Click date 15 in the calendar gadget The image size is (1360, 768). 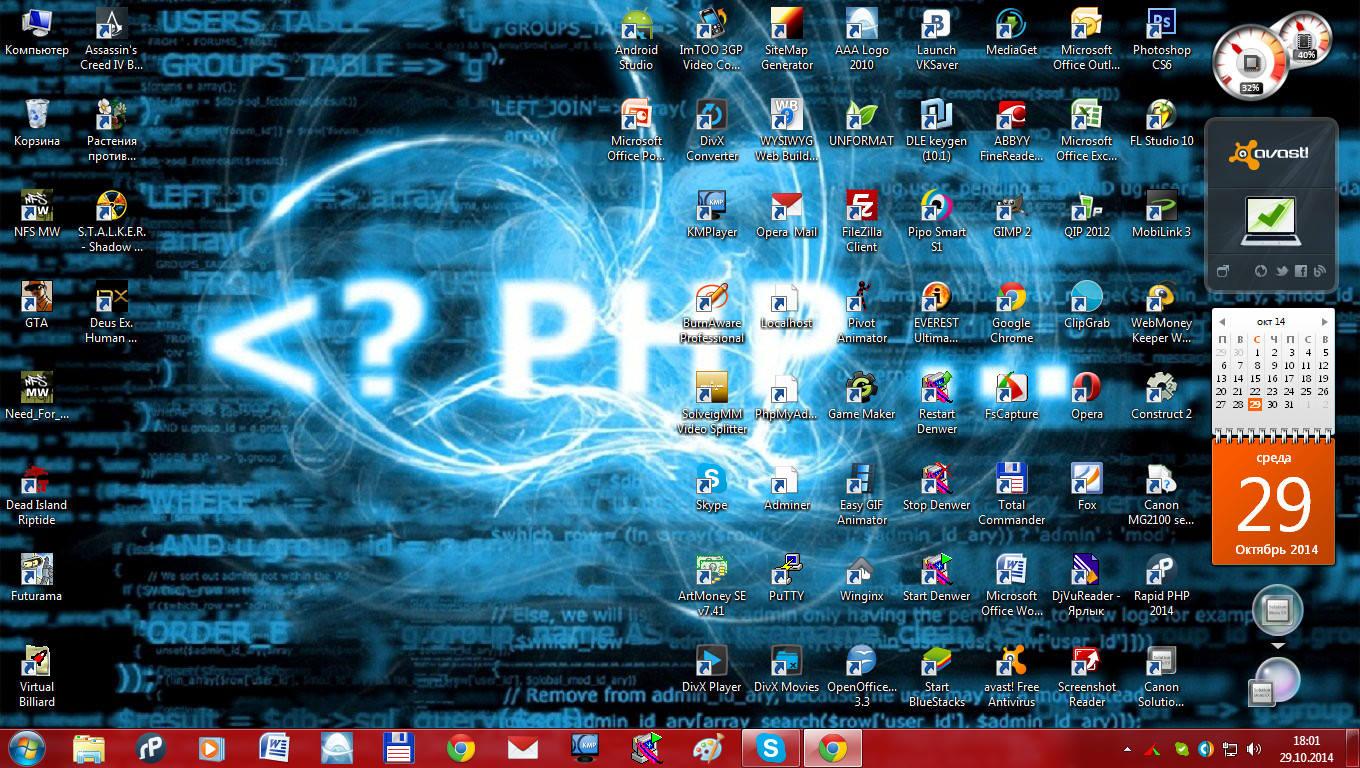click(1255, 378)
